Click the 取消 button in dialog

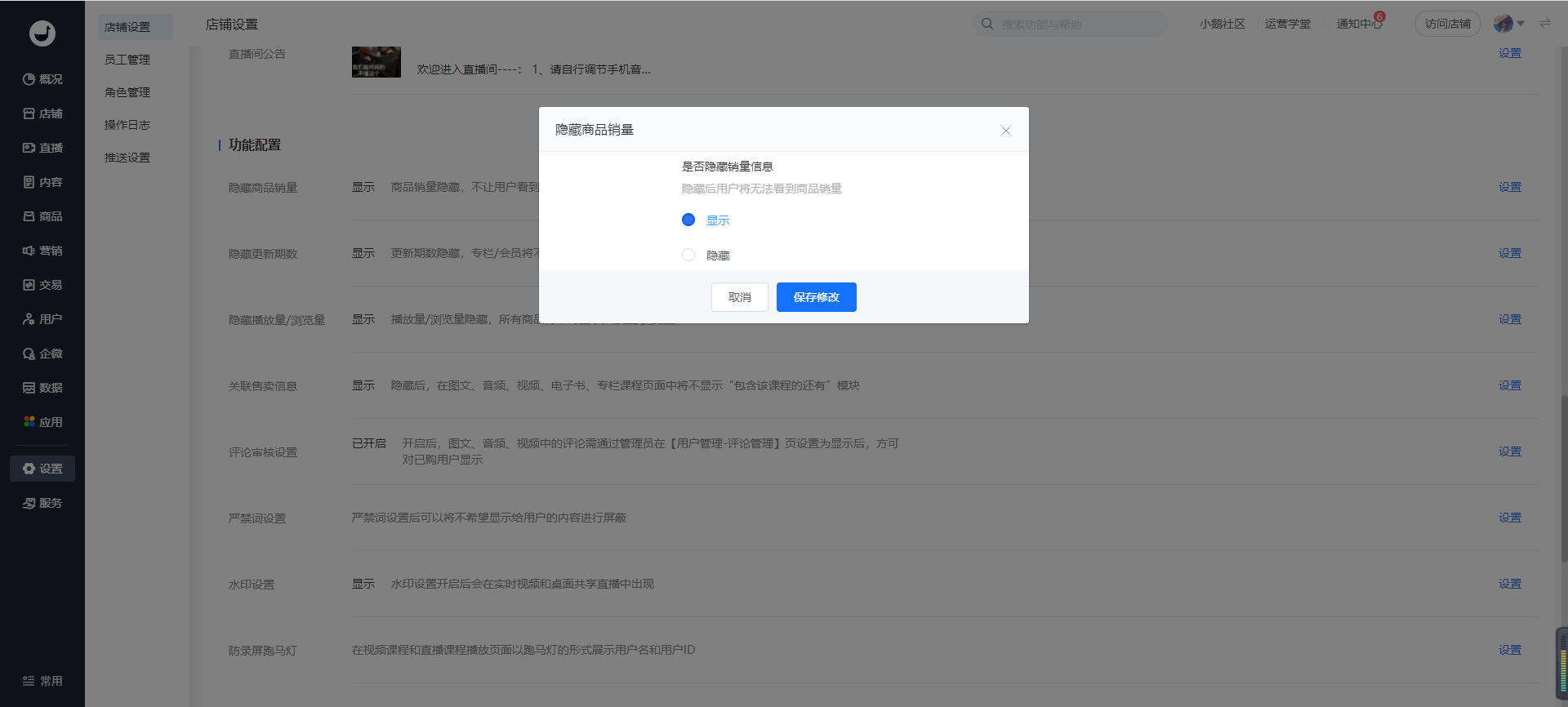click(740, 297)
